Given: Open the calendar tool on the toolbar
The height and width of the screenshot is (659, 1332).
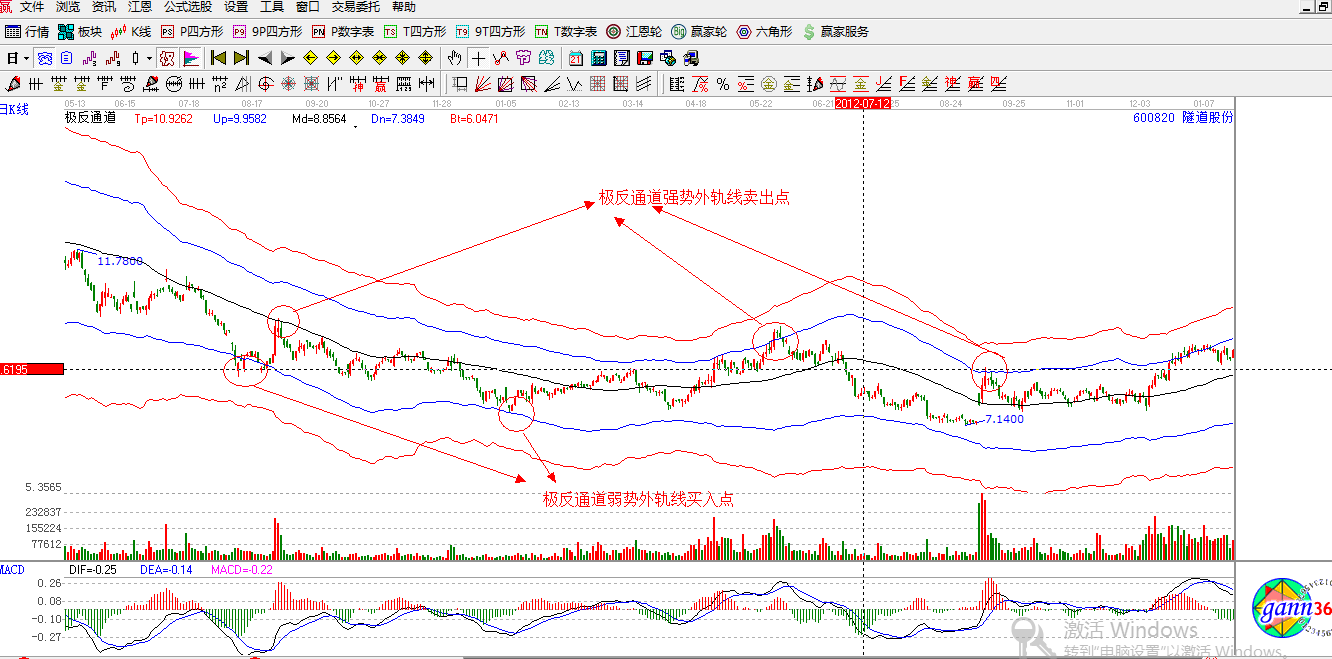Looking at the screenshot, I should (x=574, y=57).
